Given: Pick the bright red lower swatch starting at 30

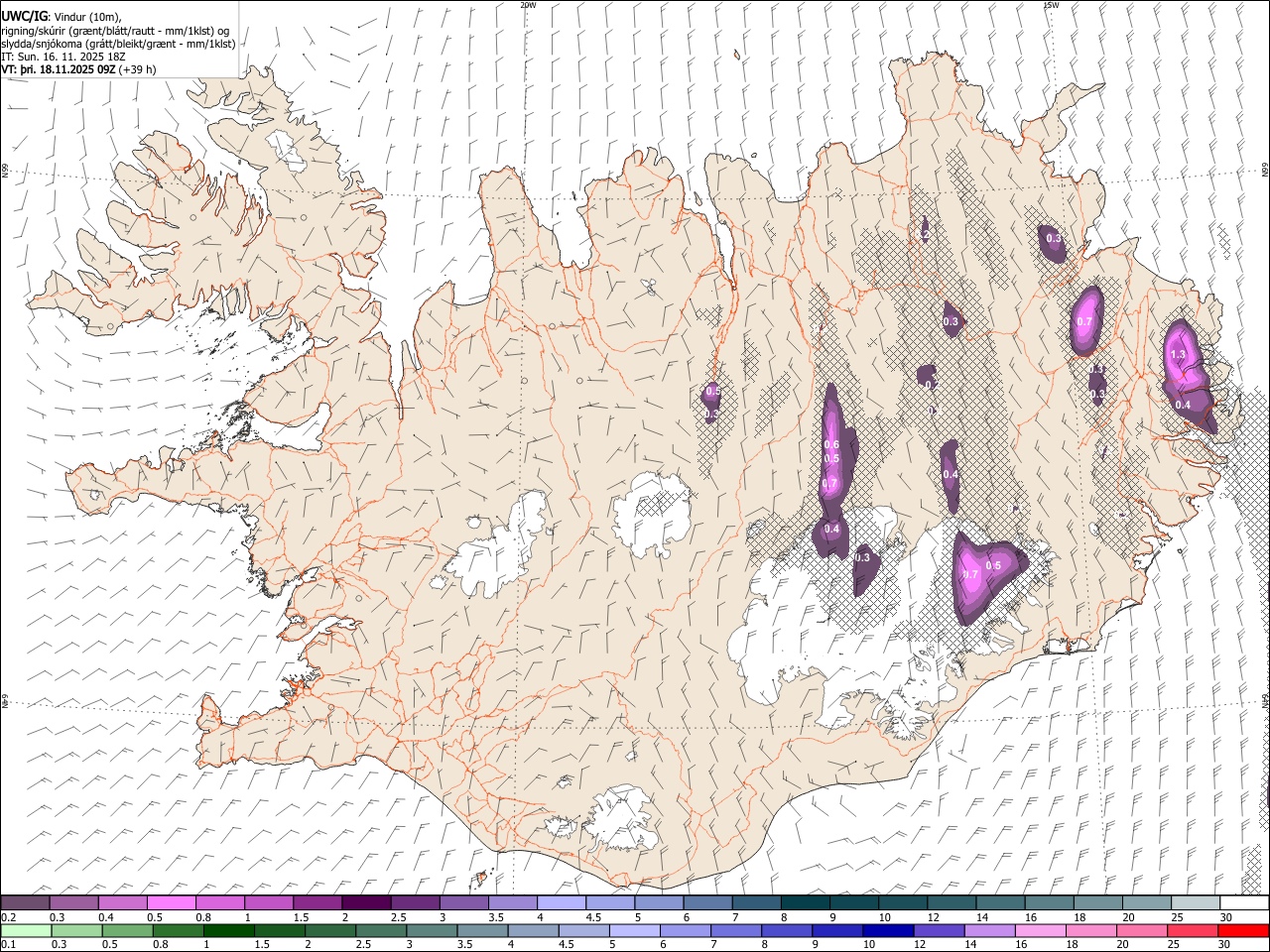Looking at the screenshot, I should coord(1243,931).
